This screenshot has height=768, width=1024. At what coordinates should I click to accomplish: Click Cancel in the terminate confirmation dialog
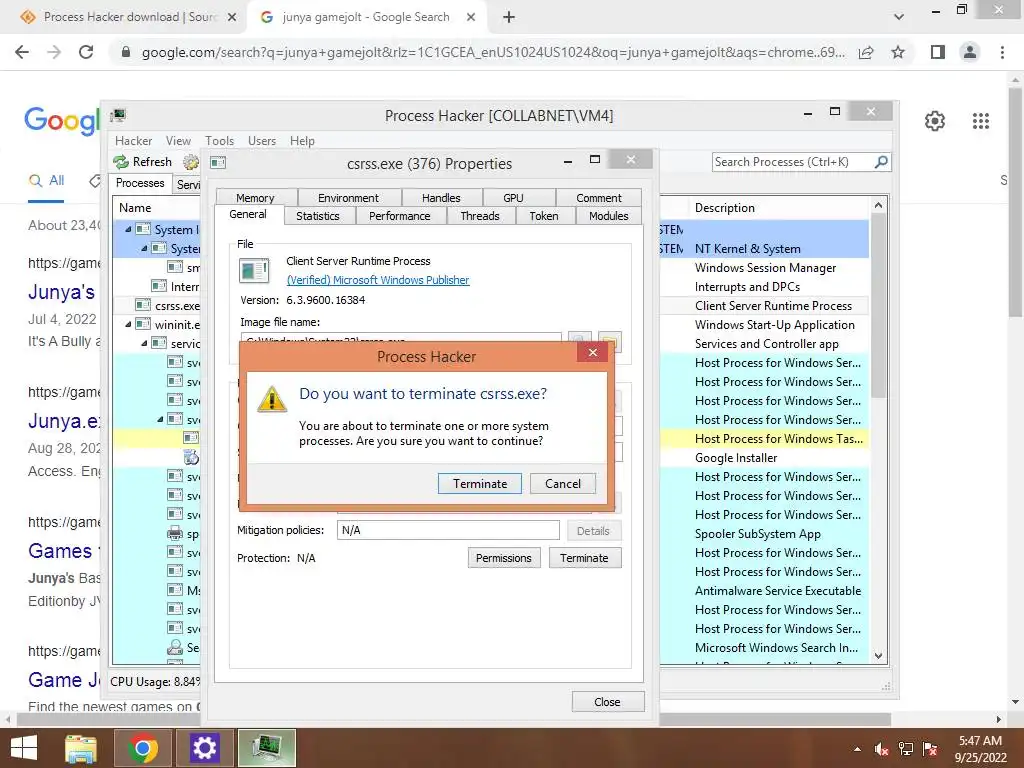point(562,483)
